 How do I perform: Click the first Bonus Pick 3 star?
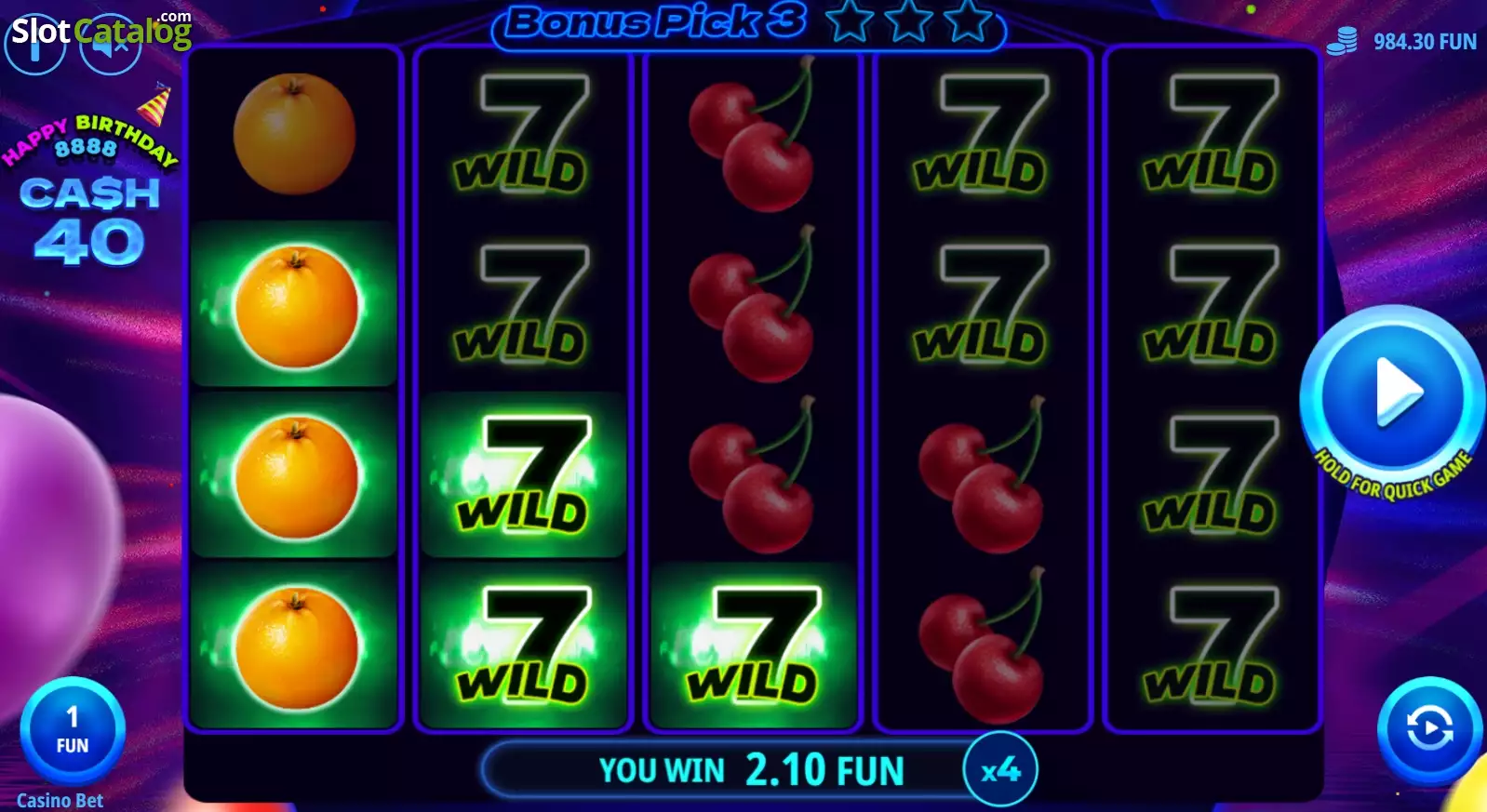pyautogui.click(x=850, y=21)
